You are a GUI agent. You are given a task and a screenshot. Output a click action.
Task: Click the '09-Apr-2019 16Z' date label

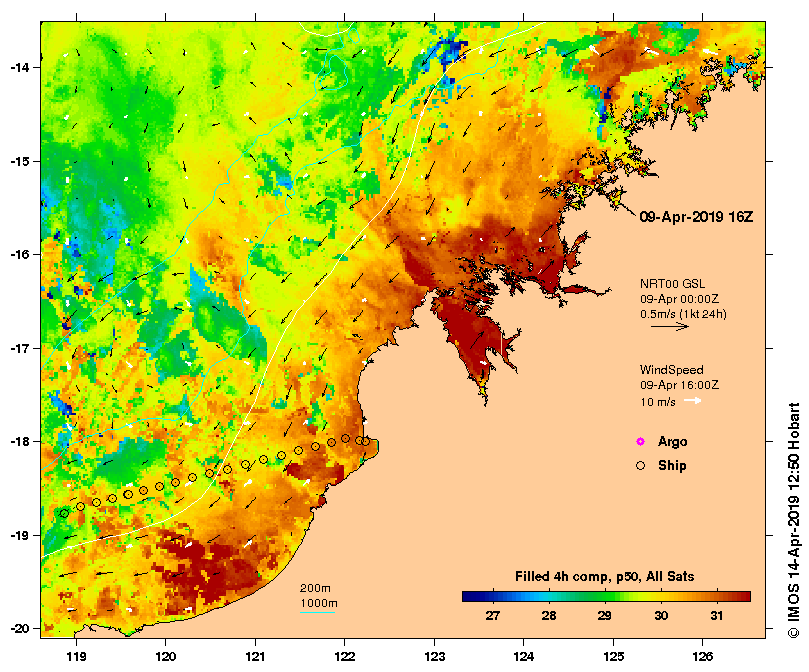click(696, 217)
